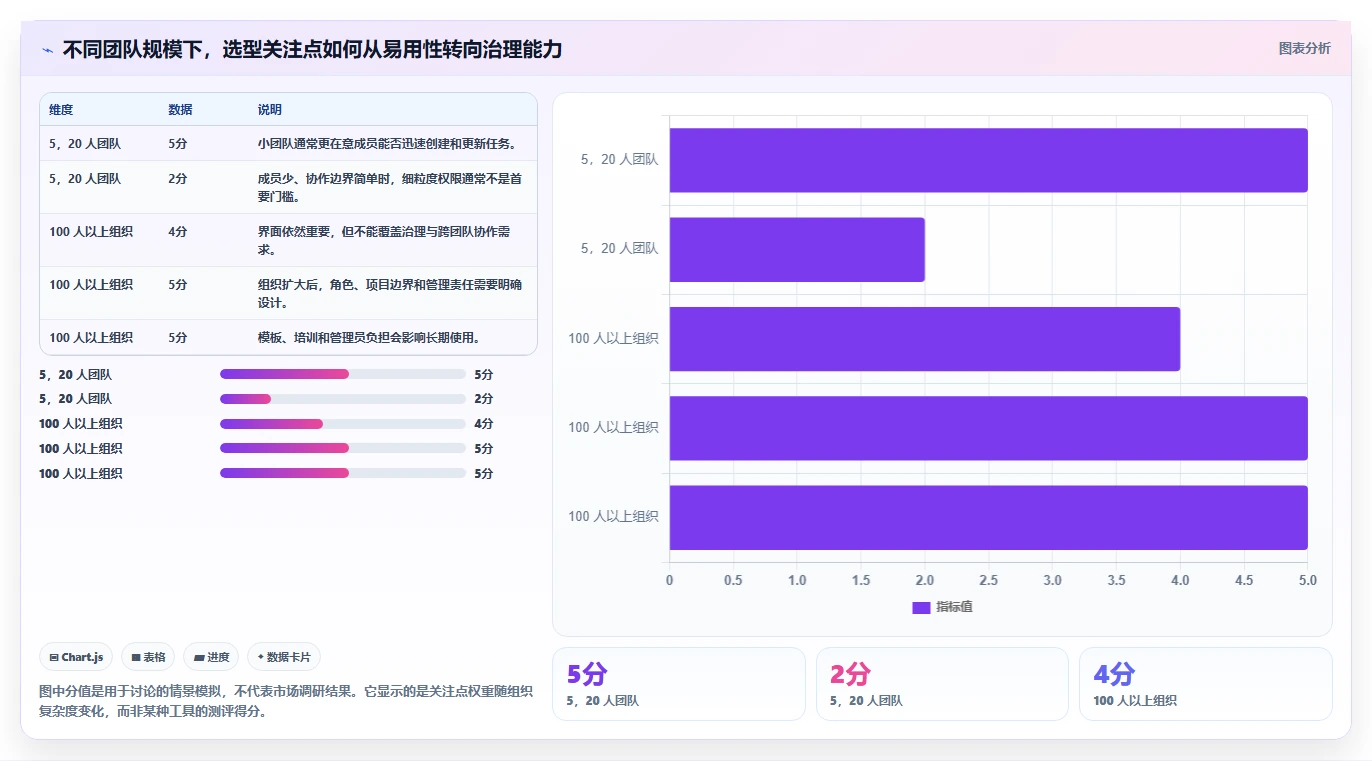Click the footnote starting 图中分值是用于讨论的情景模拟
Viewport: 1372px width, 761px height.
[x=286, y=701]
